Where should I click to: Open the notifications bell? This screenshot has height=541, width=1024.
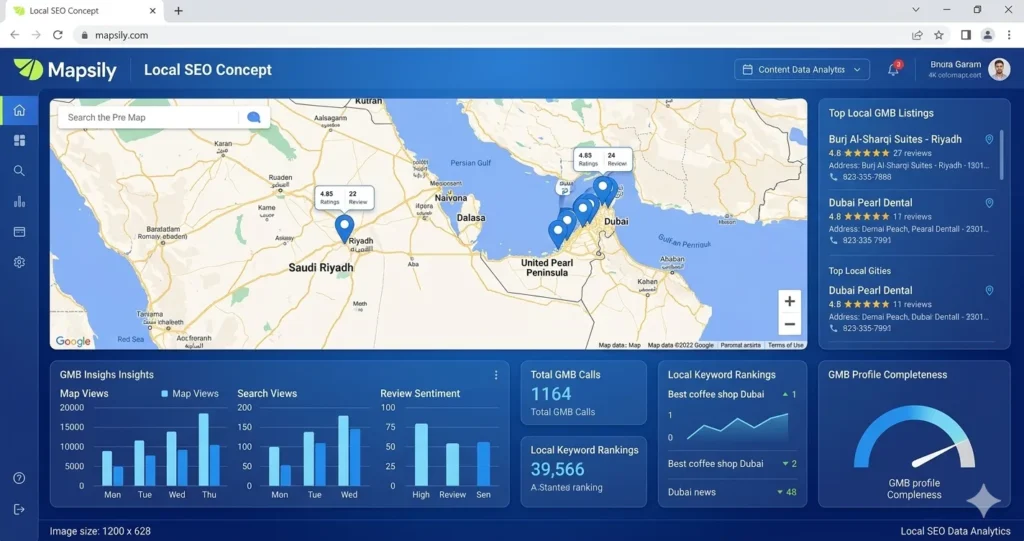point(894,69)
